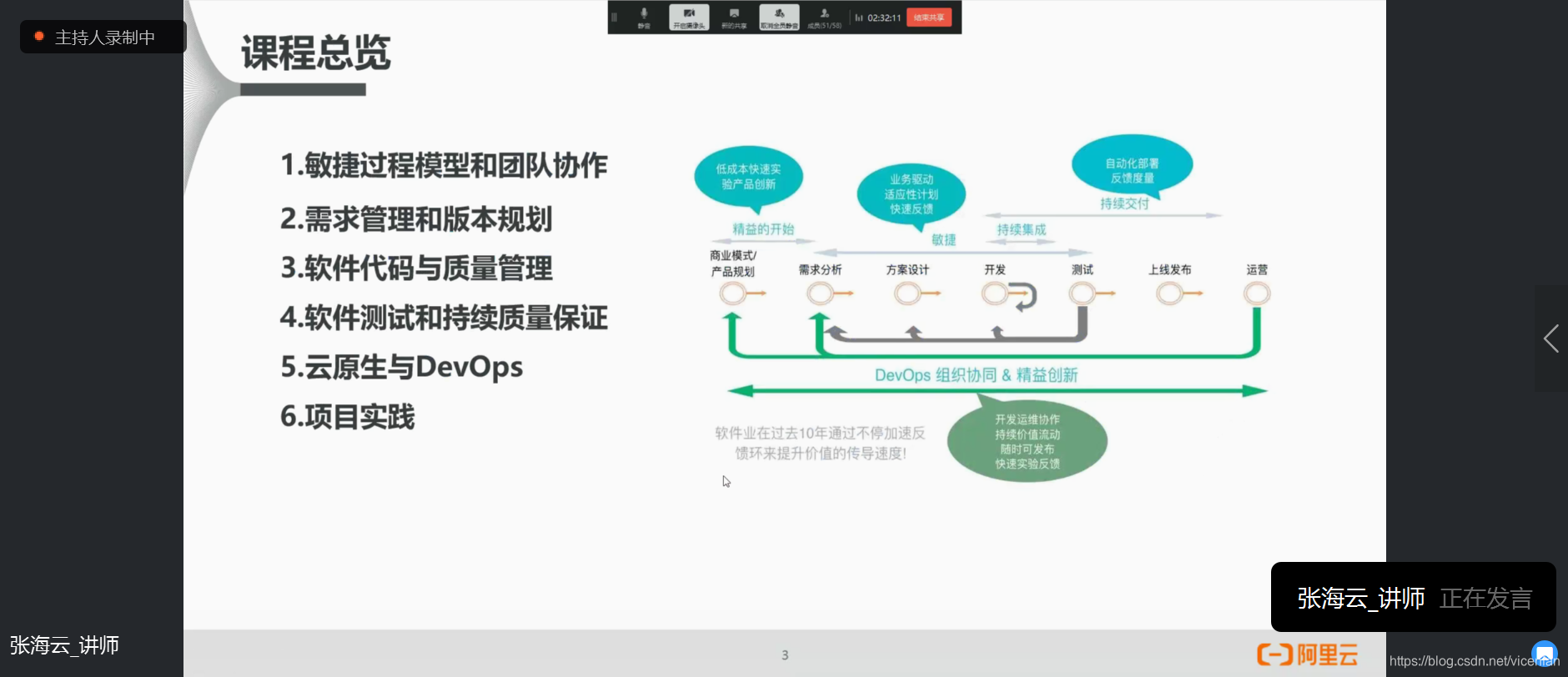Viewport: 1568px width, 677px height.
Task: Click the red 结束共享 button
Action: pos(929,18)
